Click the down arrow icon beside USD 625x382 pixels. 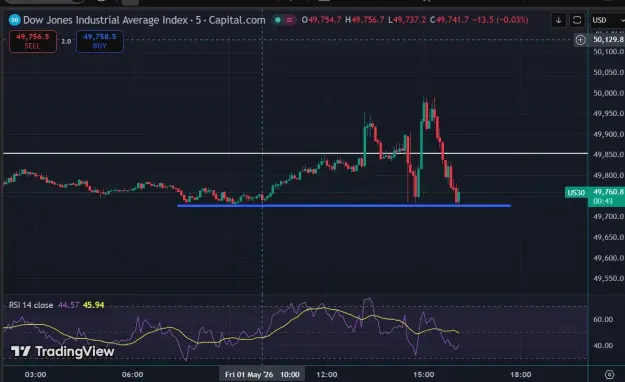tap(558, 20)
